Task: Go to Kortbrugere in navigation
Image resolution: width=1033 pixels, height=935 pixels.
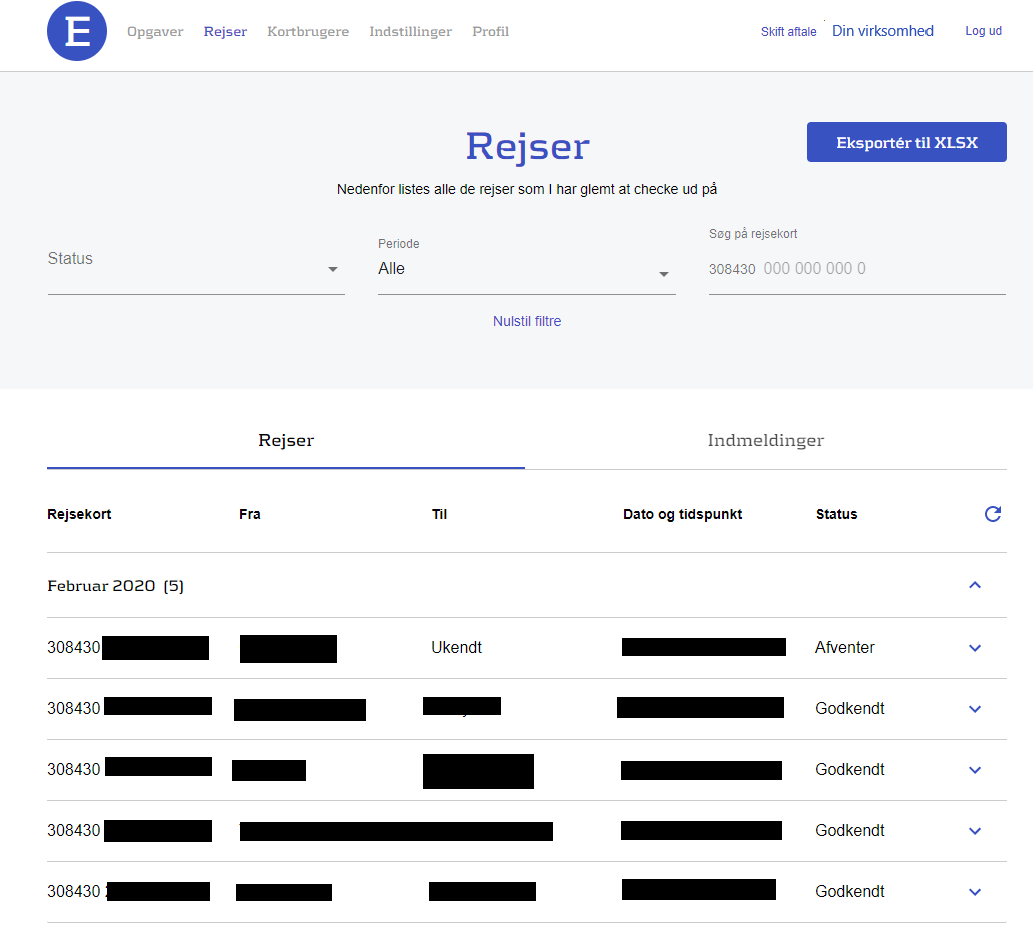Action: point(308,32)
